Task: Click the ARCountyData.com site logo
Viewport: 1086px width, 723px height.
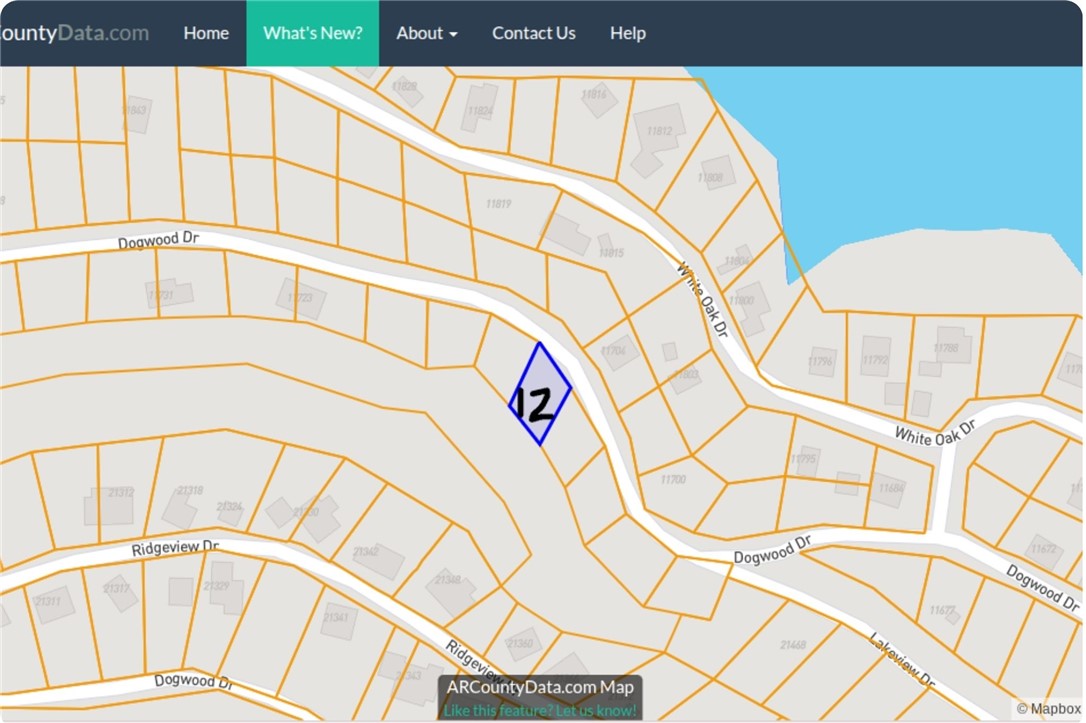Action: [74, 33]
